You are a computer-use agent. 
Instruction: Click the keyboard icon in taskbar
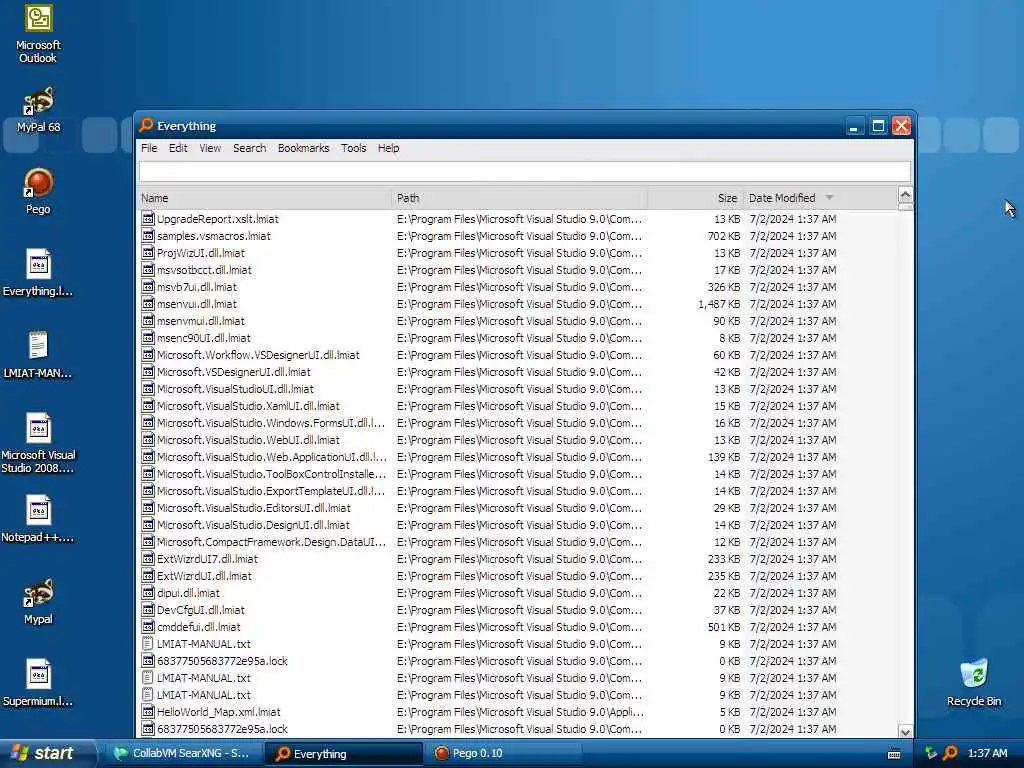coord(894,754)
